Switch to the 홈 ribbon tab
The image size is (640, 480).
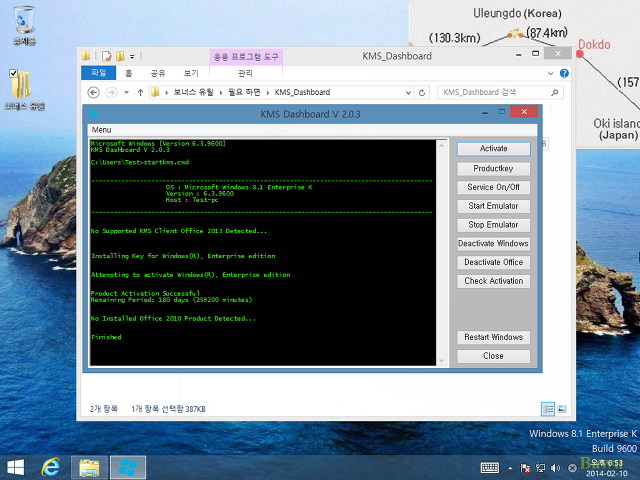(129, 73)
